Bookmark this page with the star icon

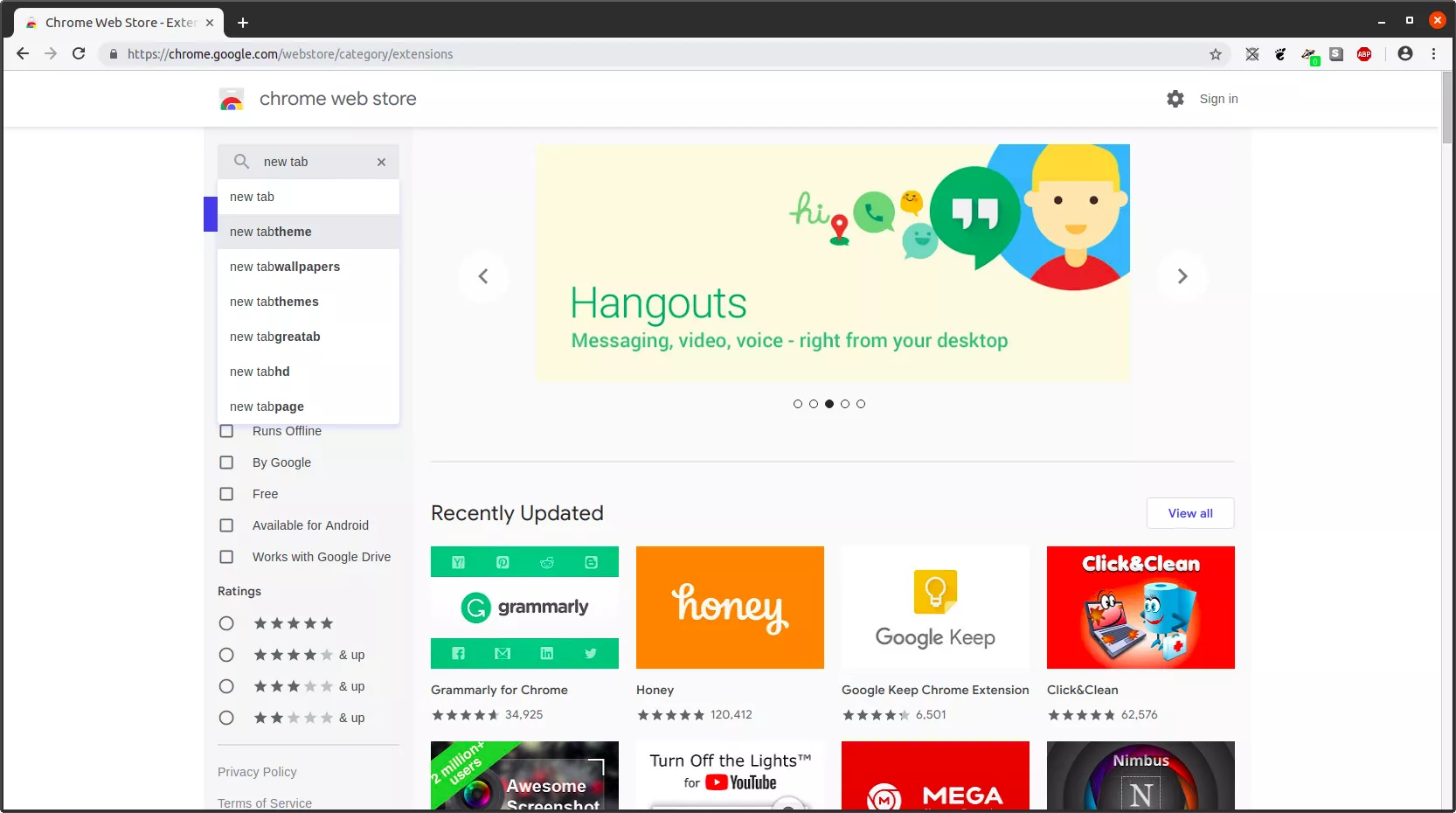click(x=1215, y=54)
